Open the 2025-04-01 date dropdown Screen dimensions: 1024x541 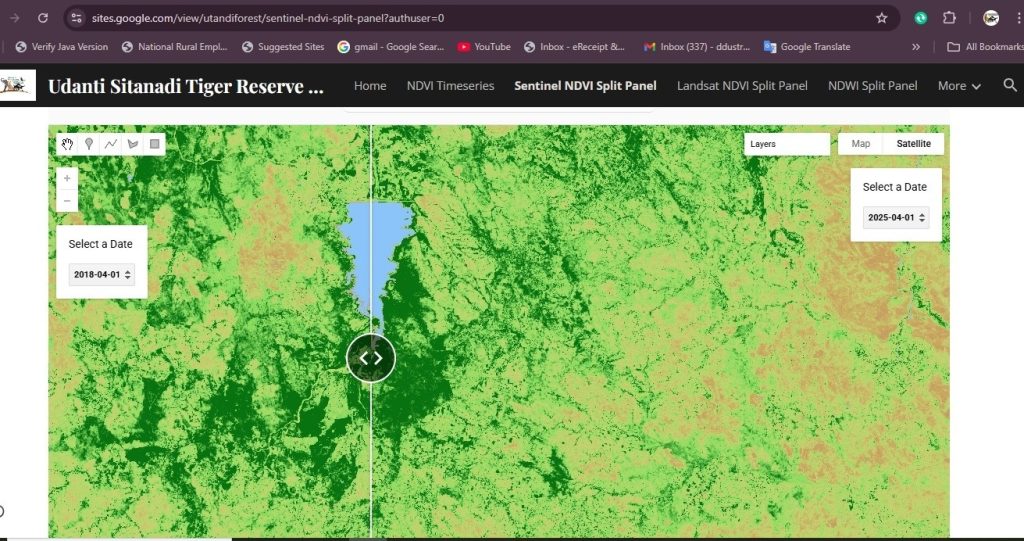click(x=897, y=218)
